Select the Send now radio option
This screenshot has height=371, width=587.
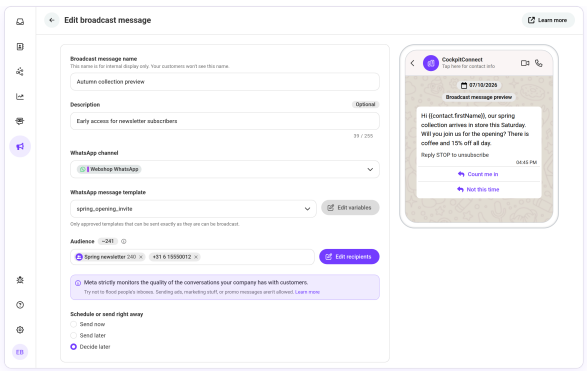pyautogui.click(x=74, y=324)
